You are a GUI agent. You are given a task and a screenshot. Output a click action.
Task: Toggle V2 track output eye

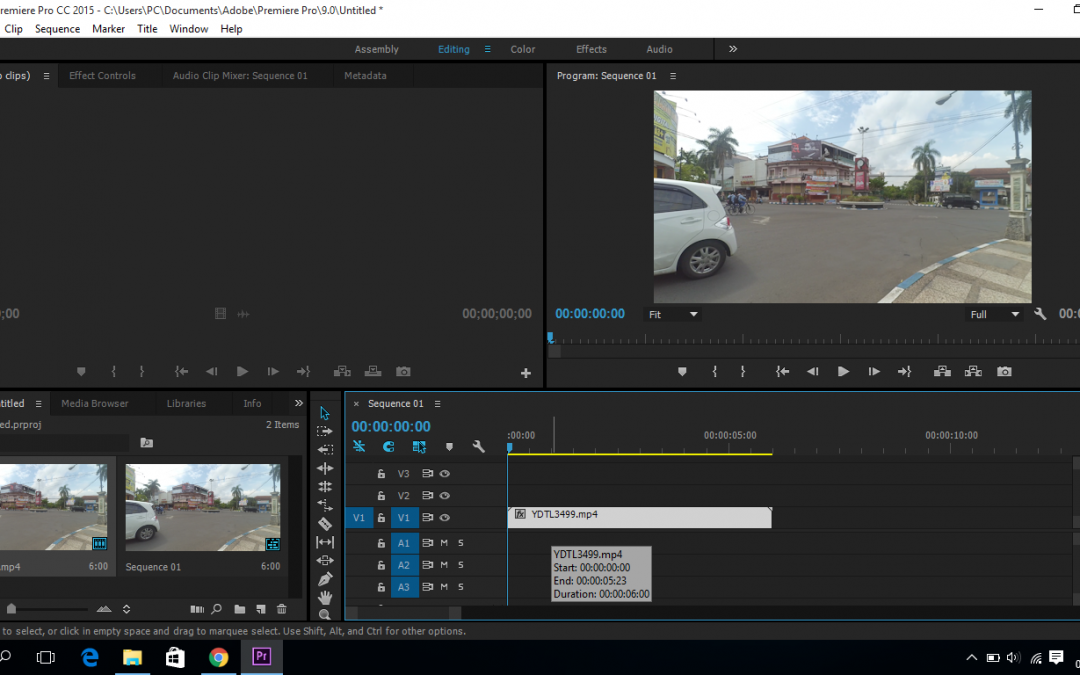point(445,496)
